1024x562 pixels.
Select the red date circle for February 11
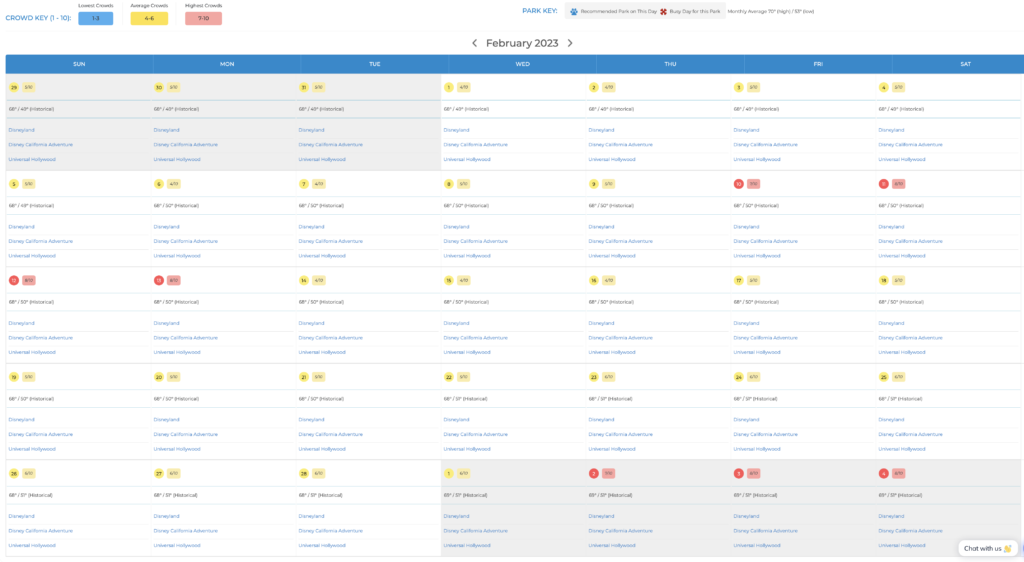click(x=884, y=184)
